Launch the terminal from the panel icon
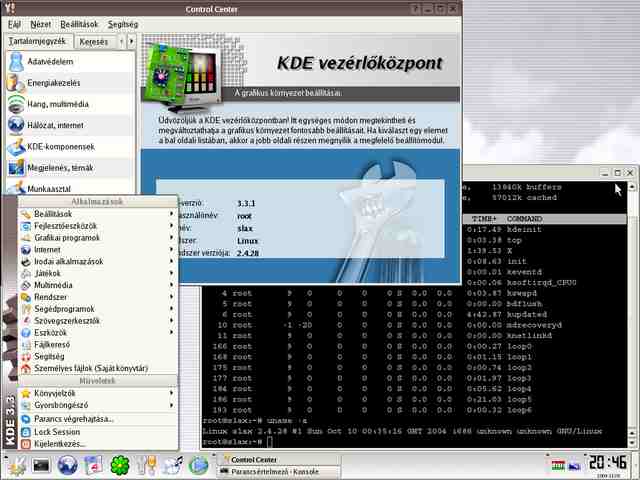640x480 pixels. click(x=41, y=465)
